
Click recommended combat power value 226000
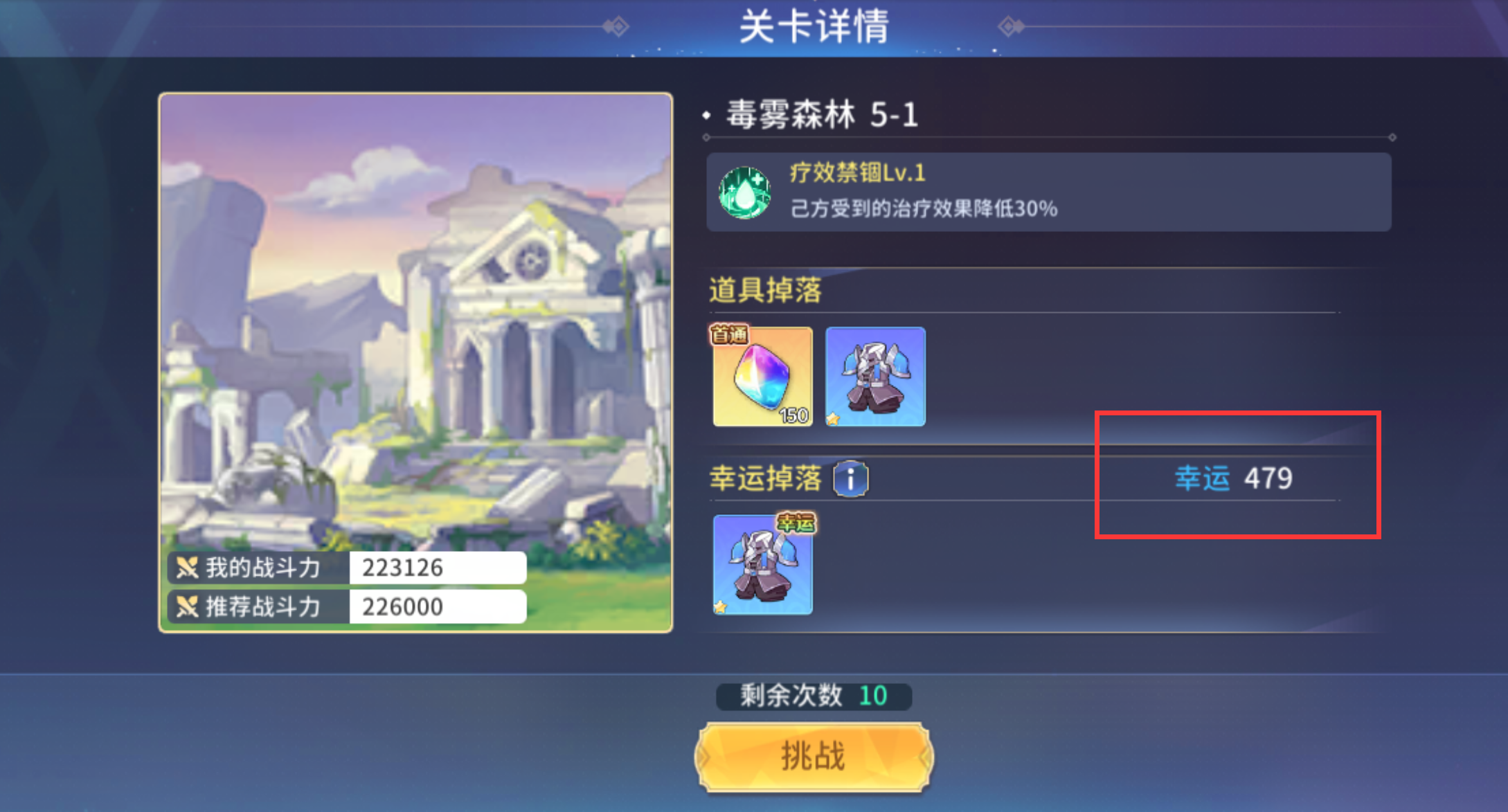pos(402,607)
